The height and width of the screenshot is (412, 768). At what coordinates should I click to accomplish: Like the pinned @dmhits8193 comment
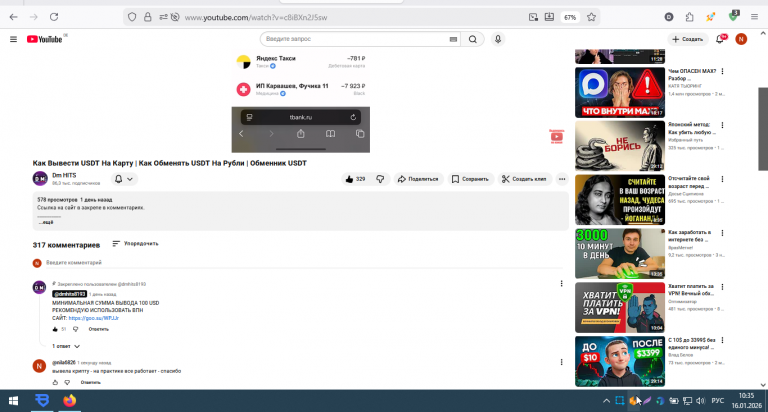point(55,329)
